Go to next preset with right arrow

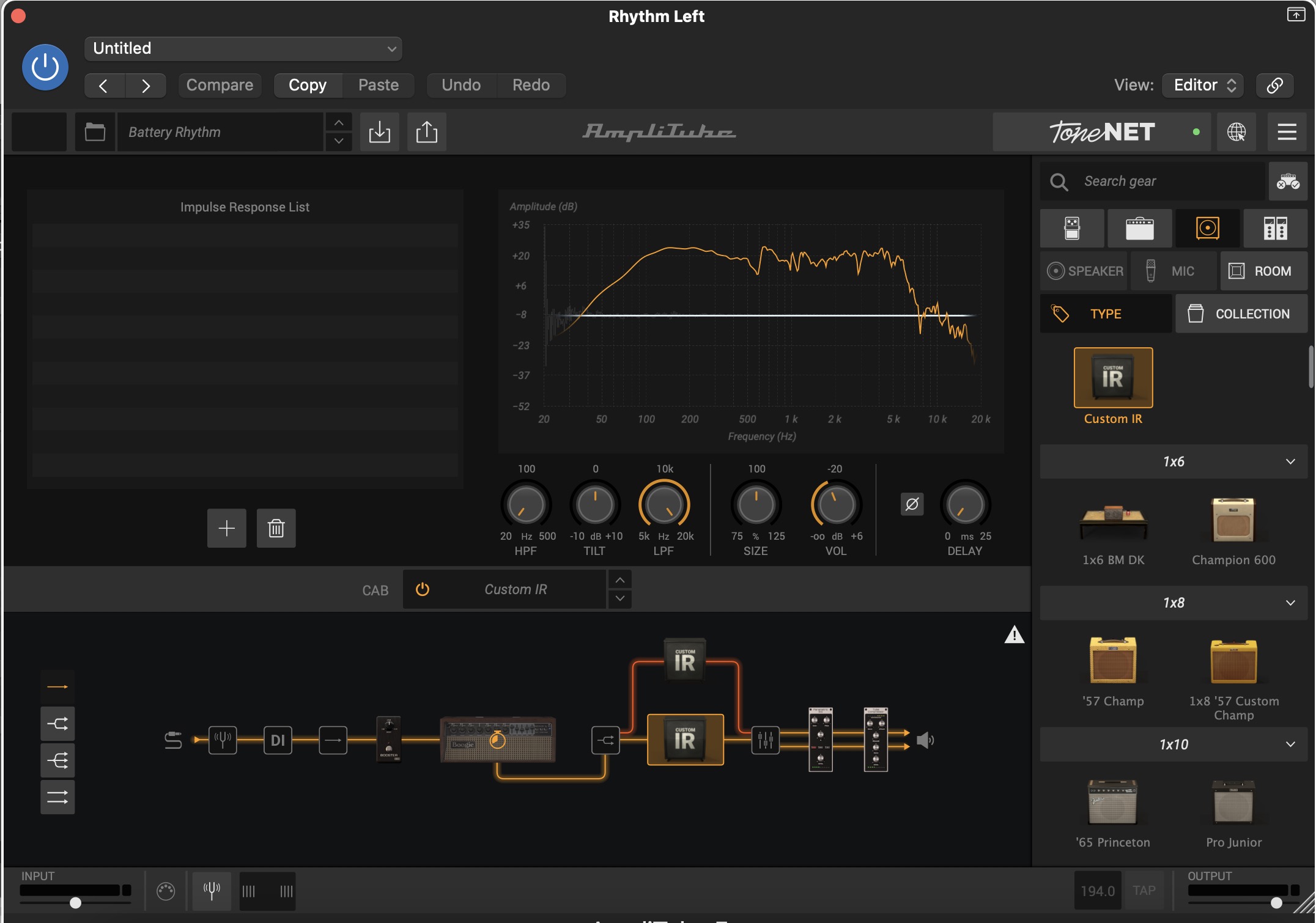146,86
